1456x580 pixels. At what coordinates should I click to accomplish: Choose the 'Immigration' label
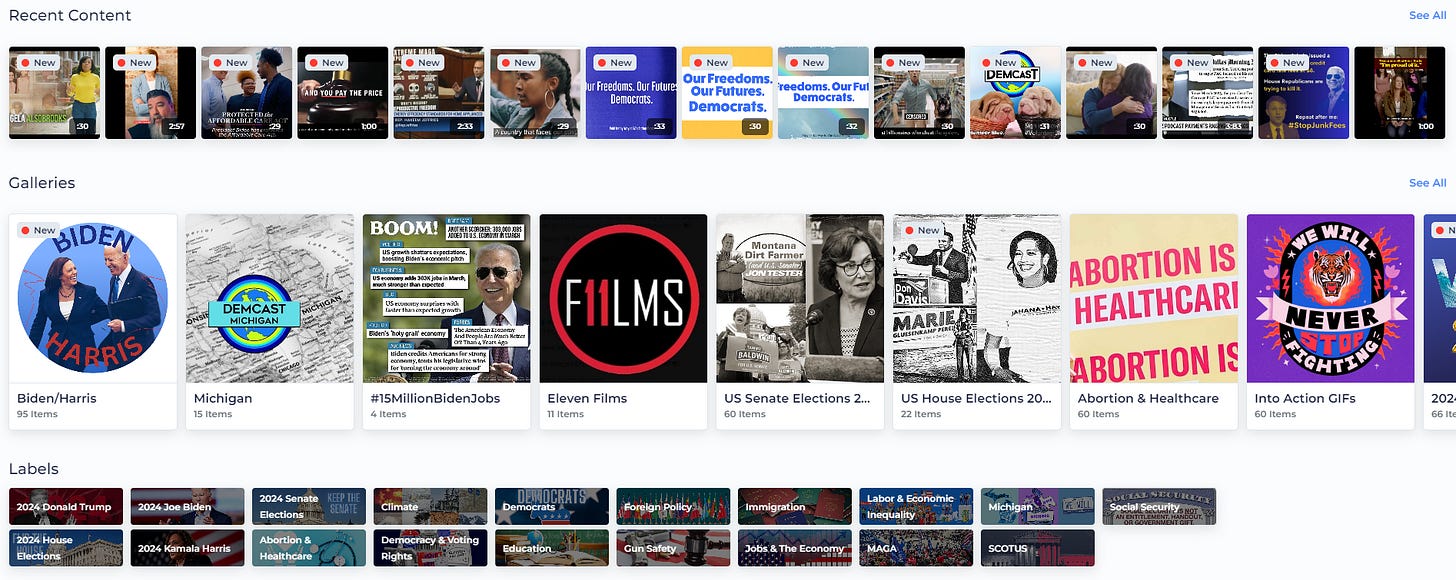(x=795, y=506)
